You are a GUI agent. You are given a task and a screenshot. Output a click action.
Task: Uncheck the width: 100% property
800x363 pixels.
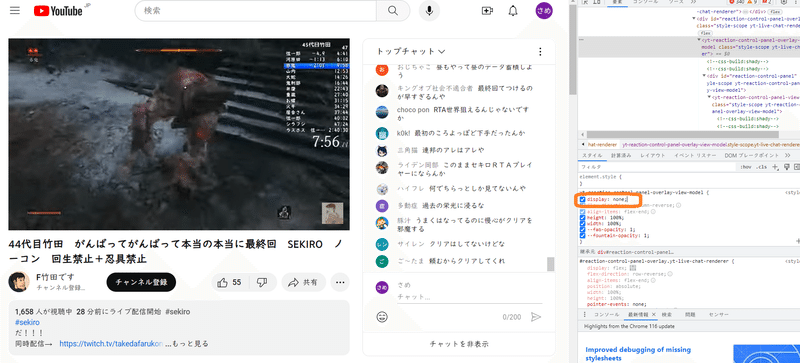click(583, 224)
